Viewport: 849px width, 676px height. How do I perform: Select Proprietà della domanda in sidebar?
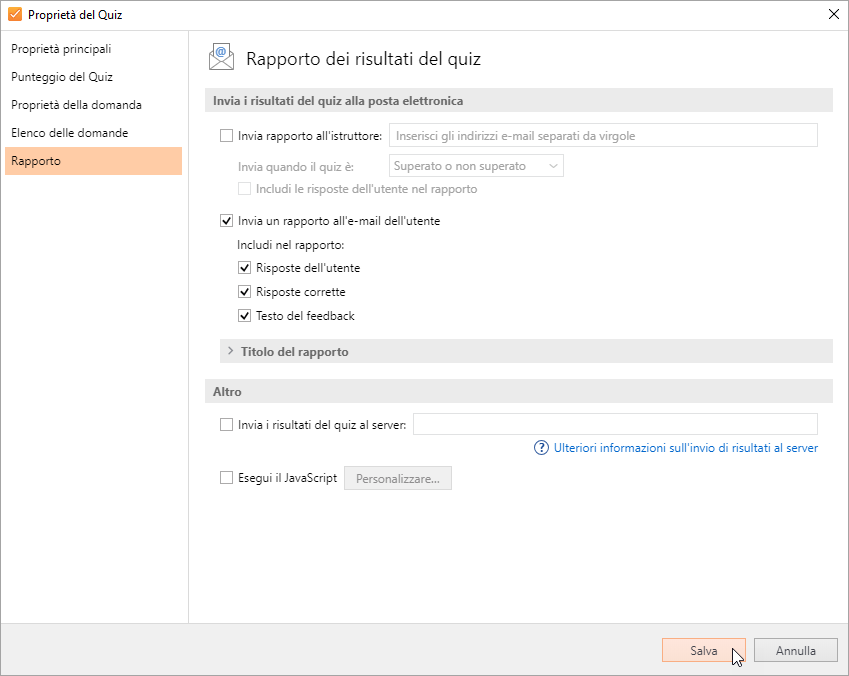(76, 105)
